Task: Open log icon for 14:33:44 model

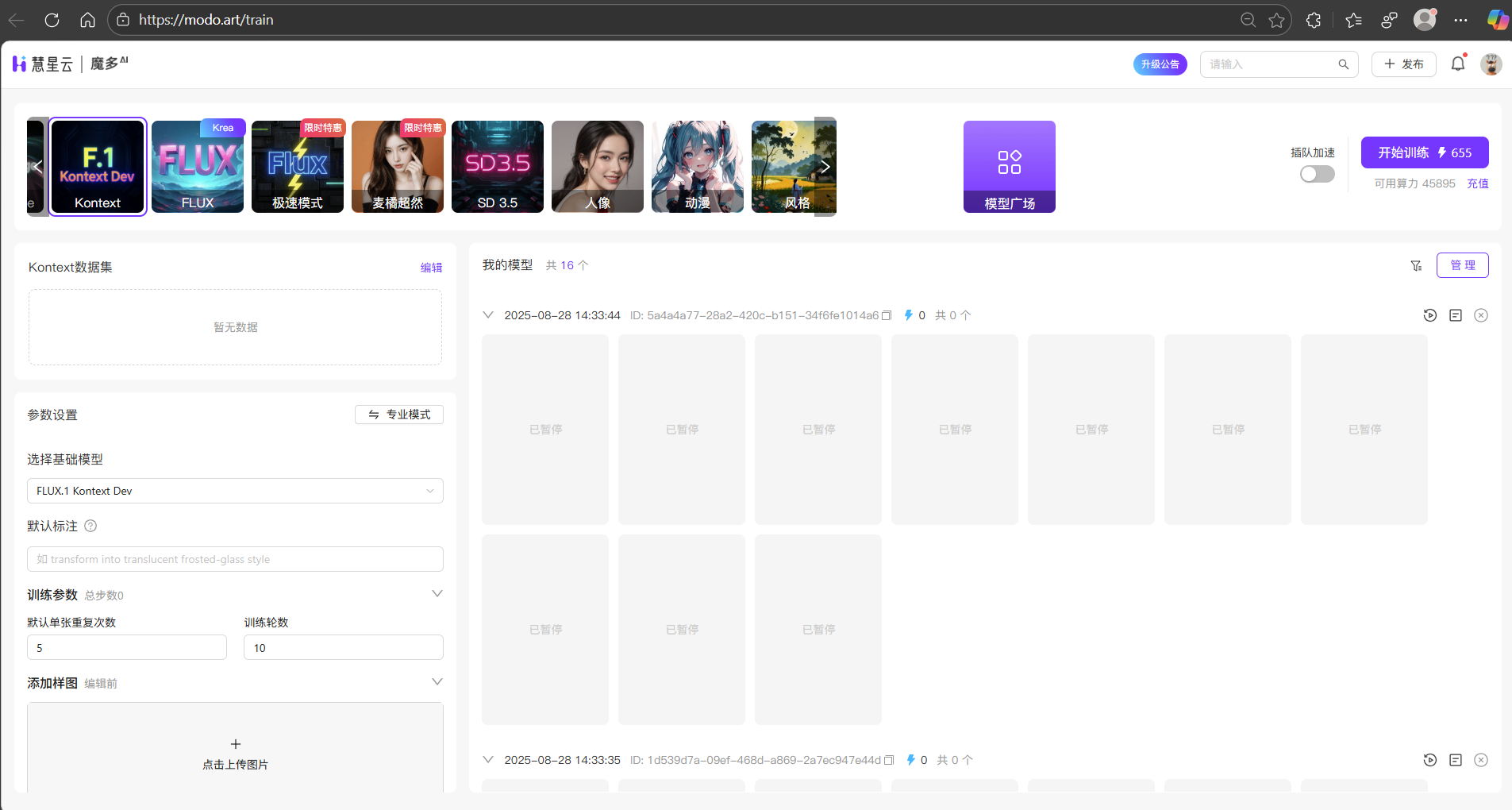Action: point(1456,315)
